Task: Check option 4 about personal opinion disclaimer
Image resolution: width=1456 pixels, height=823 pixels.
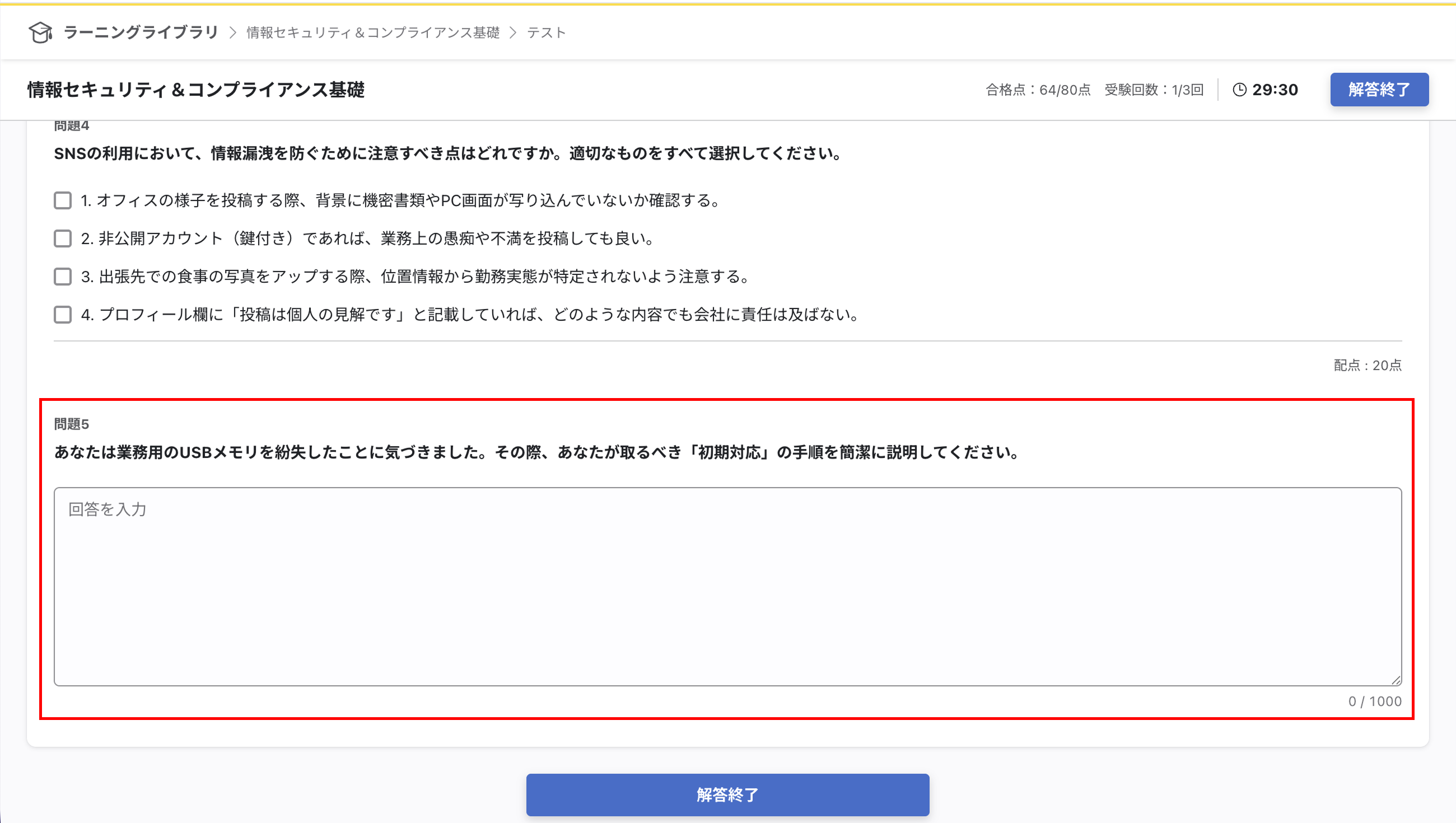Action: [x=62, y=315]
